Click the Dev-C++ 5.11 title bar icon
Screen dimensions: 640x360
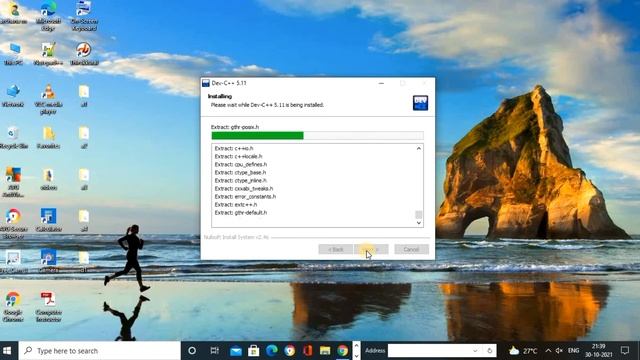[x=206, y=83]
